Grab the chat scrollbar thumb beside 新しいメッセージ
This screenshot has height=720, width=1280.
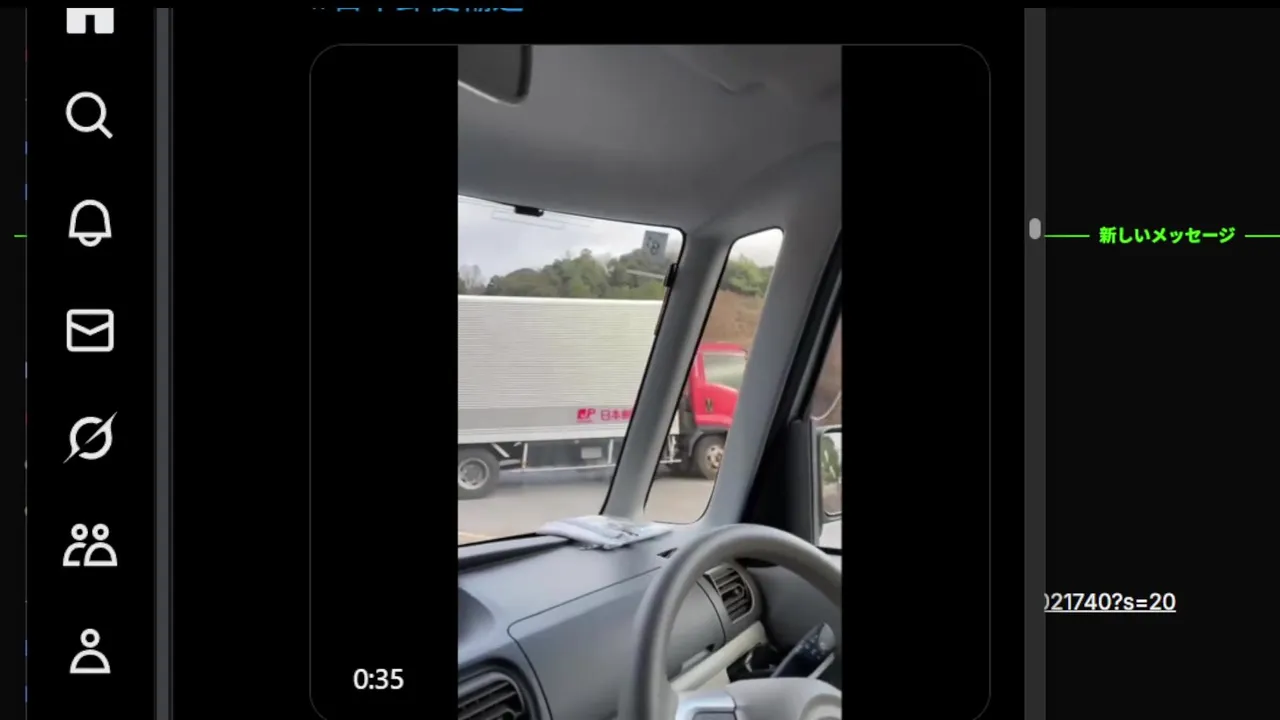1035,229
